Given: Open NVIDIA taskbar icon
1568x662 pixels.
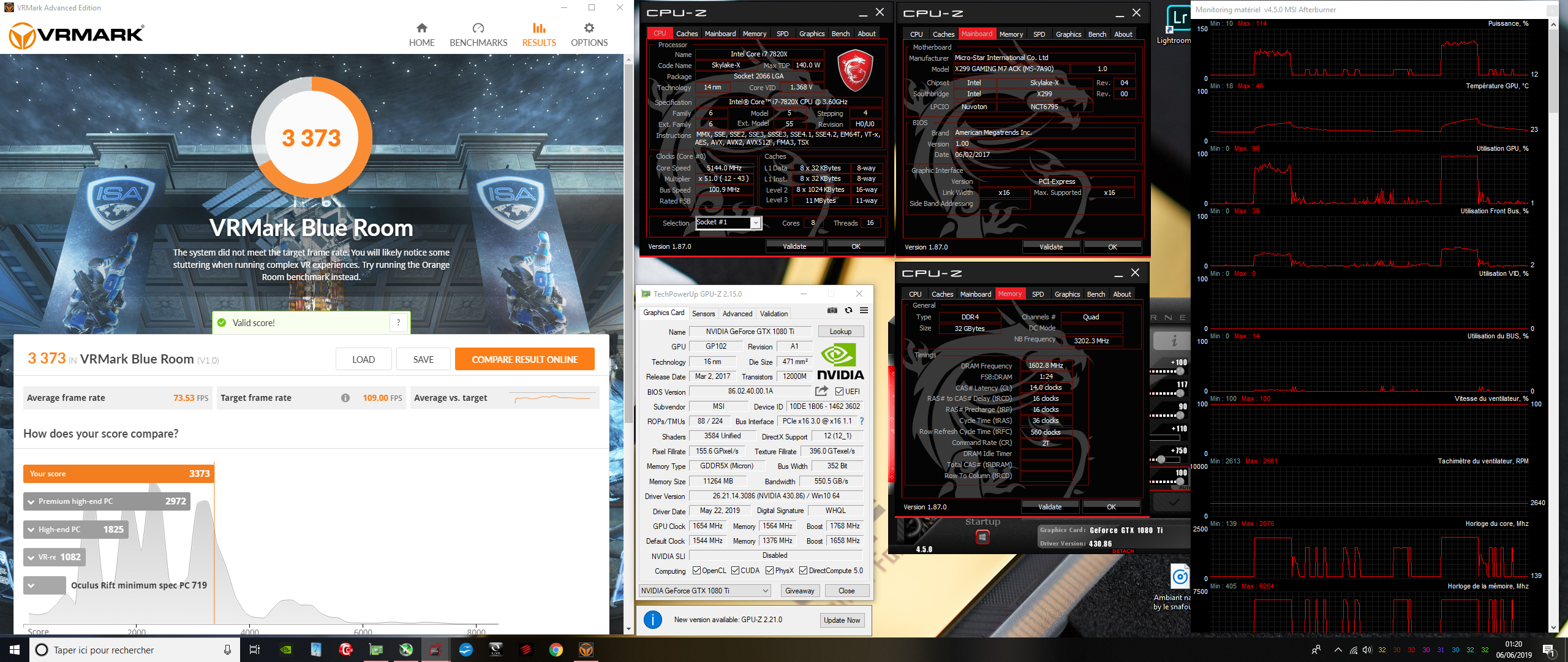Looking at the screenshot, I should pos(286,650).
